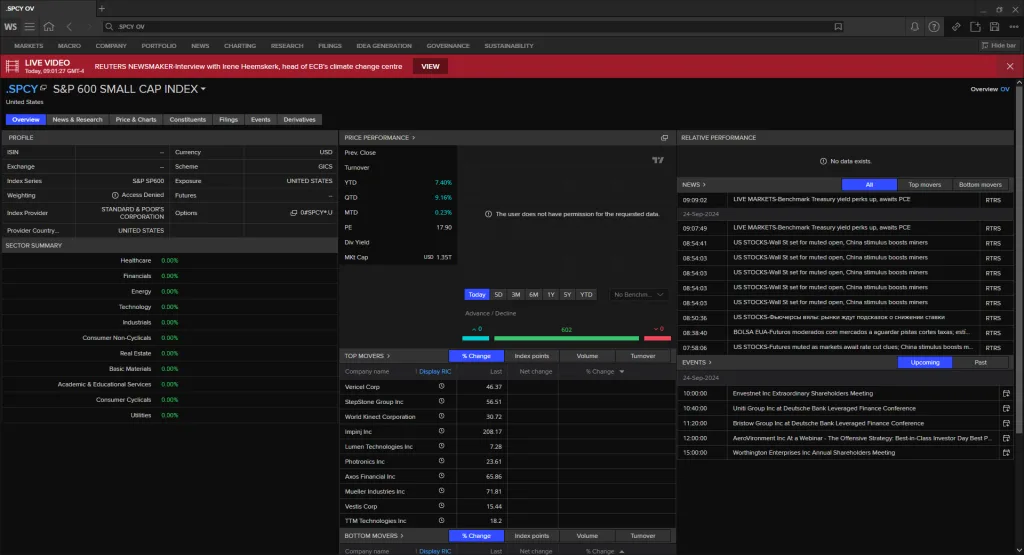Click the WS logo
This screenshot has width=1024, height=555.
[x=10, y=27]
